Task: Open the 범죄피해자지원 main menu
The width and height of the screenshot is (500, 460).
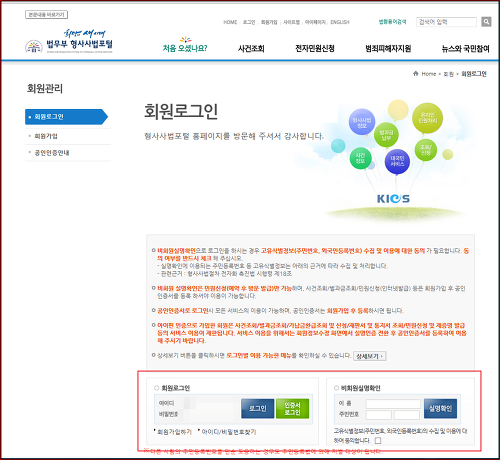Action: 388,49
